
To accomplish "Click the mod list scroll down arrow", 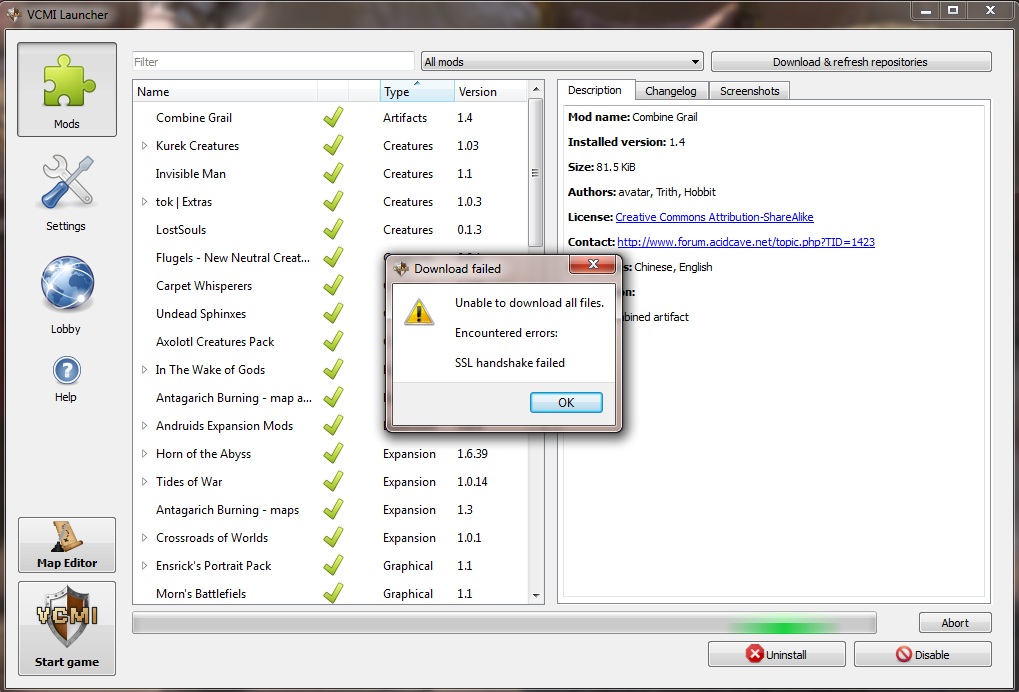I will coord(536,595).
